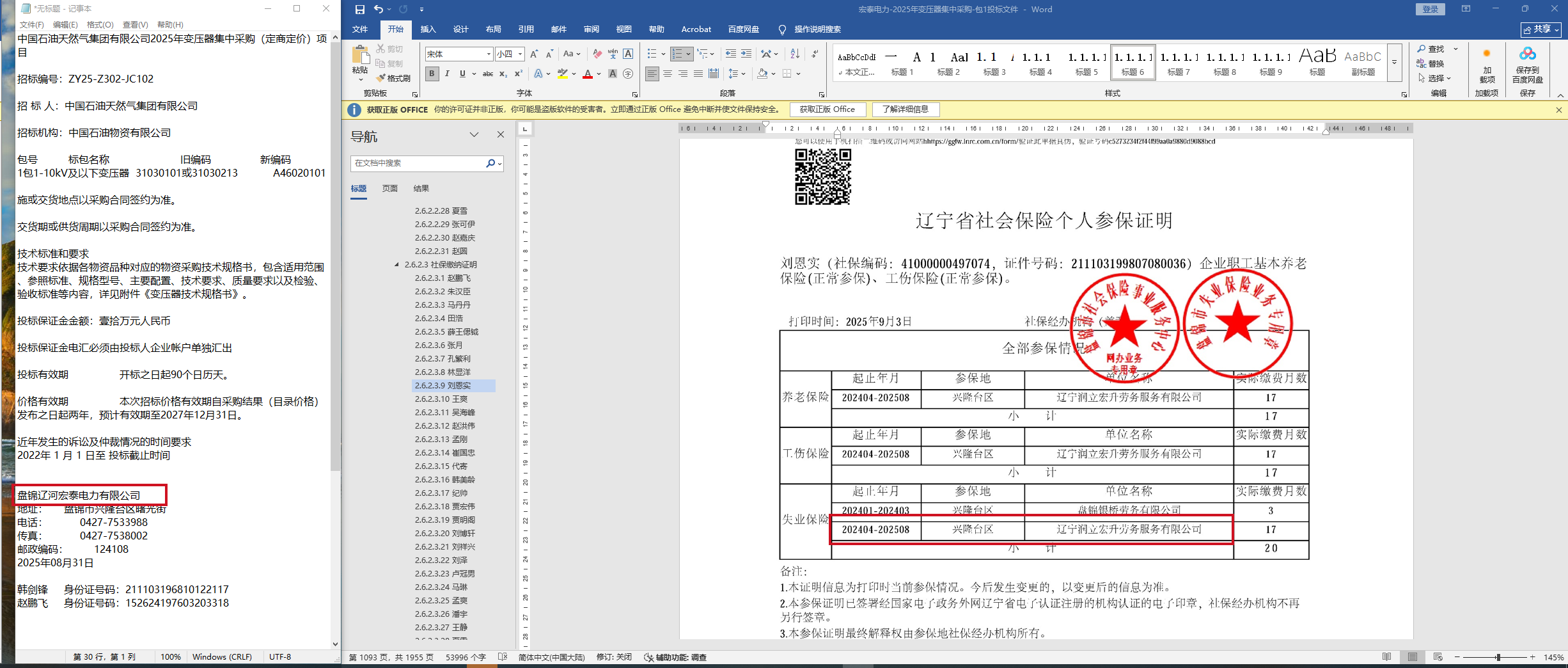Click the Format Painter (格式刷) tool
1568x668 pixels.
click(x=393, y=78)
